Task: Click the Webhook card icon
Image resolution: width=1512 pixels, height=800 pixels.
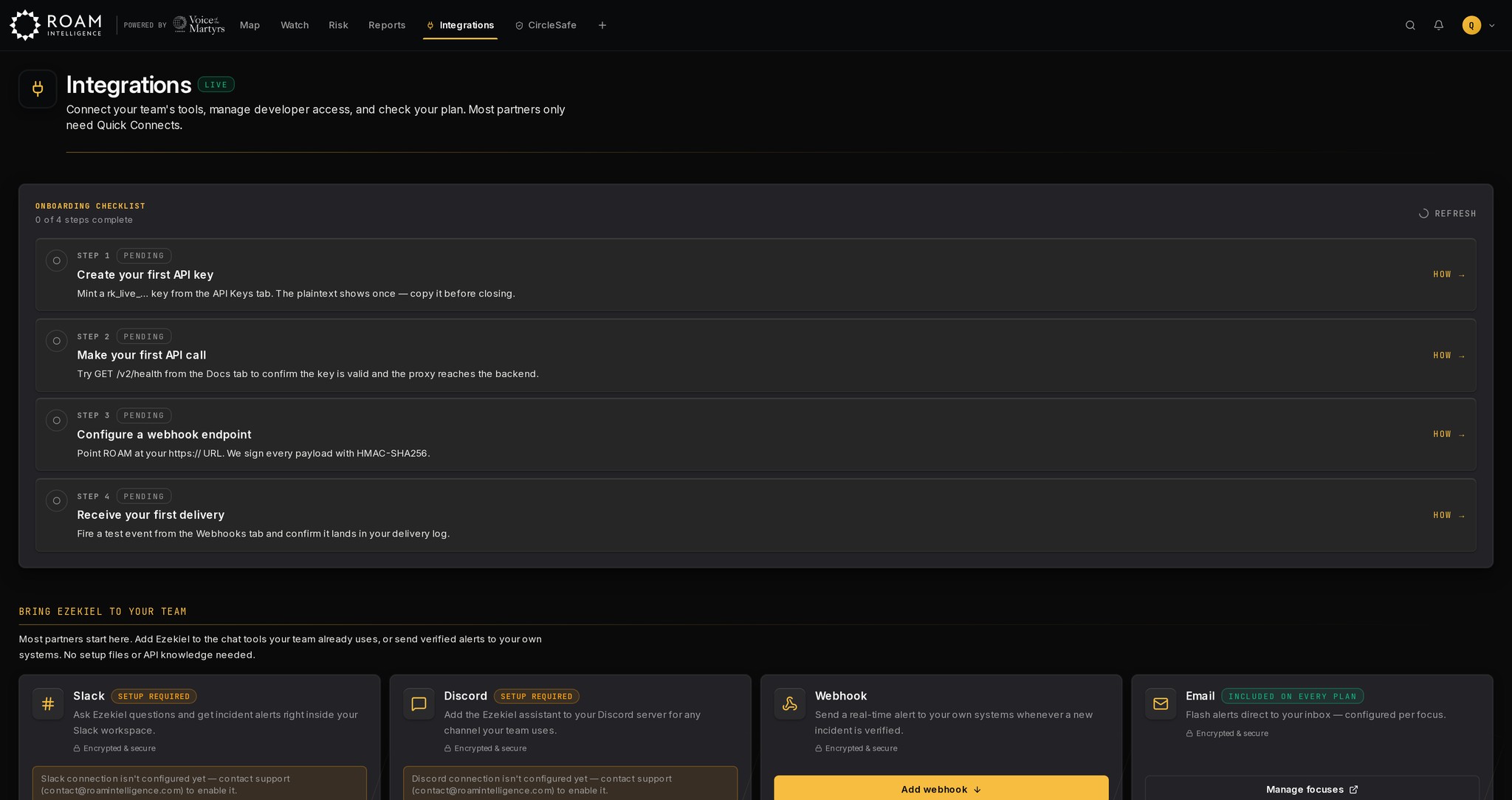Action: pos(790,704)
